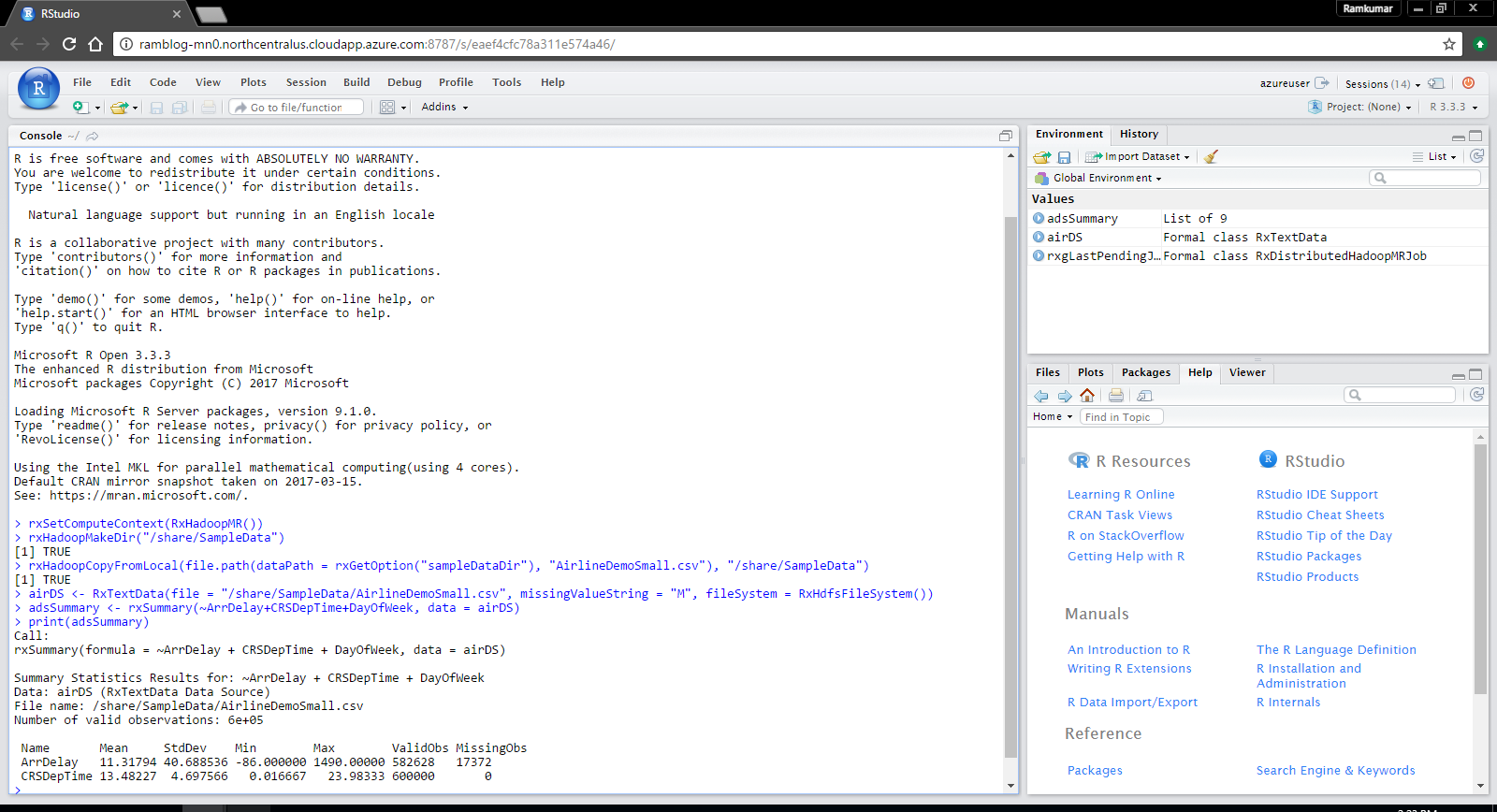Open the File menu
The width and height of the screenshot is (1497, 812).
(82, 82)
